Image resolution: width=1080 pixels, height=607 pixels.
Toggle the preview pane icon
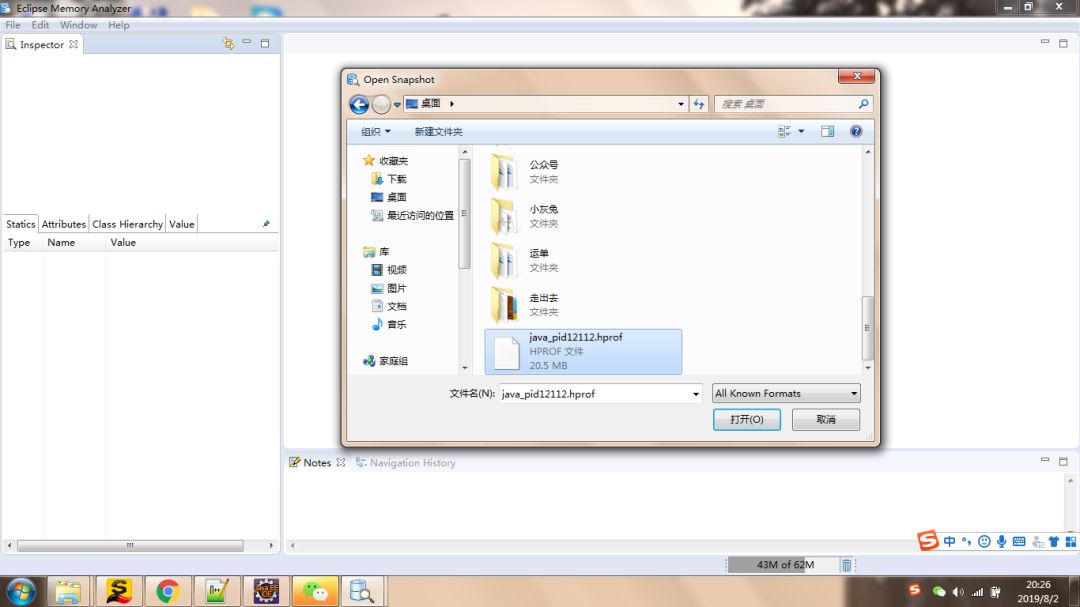(827, 132)
